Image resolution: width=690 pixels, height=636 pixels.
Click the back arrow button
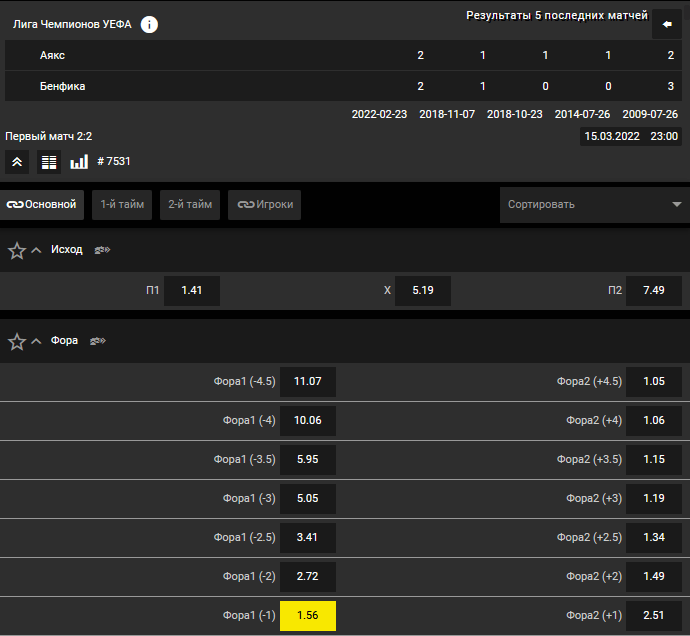click(x=667, y=24)
